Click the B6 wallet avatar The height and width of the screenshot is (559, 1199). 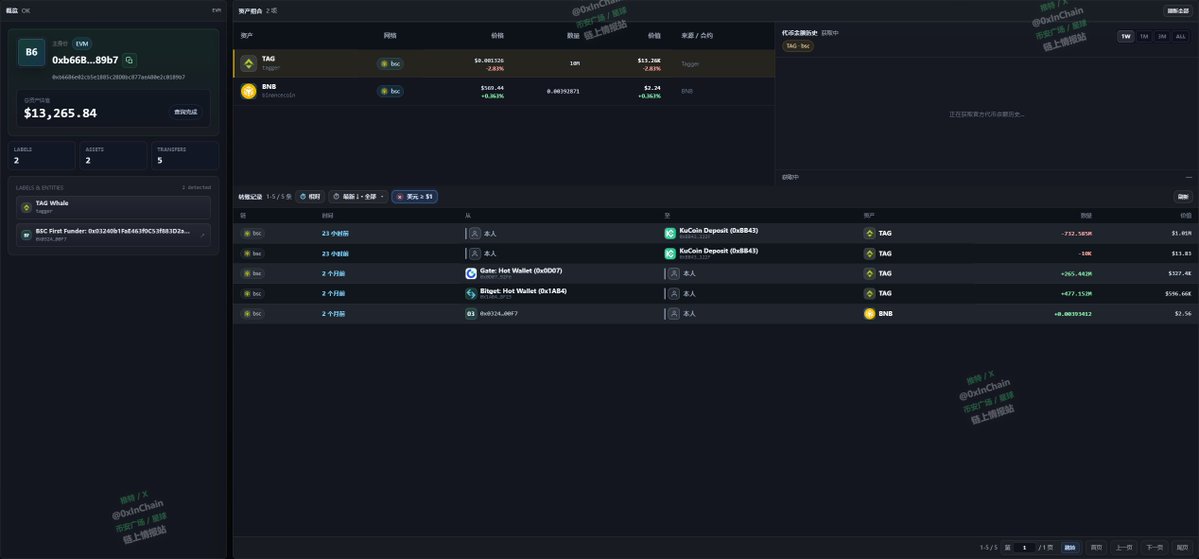click(31, 52)
